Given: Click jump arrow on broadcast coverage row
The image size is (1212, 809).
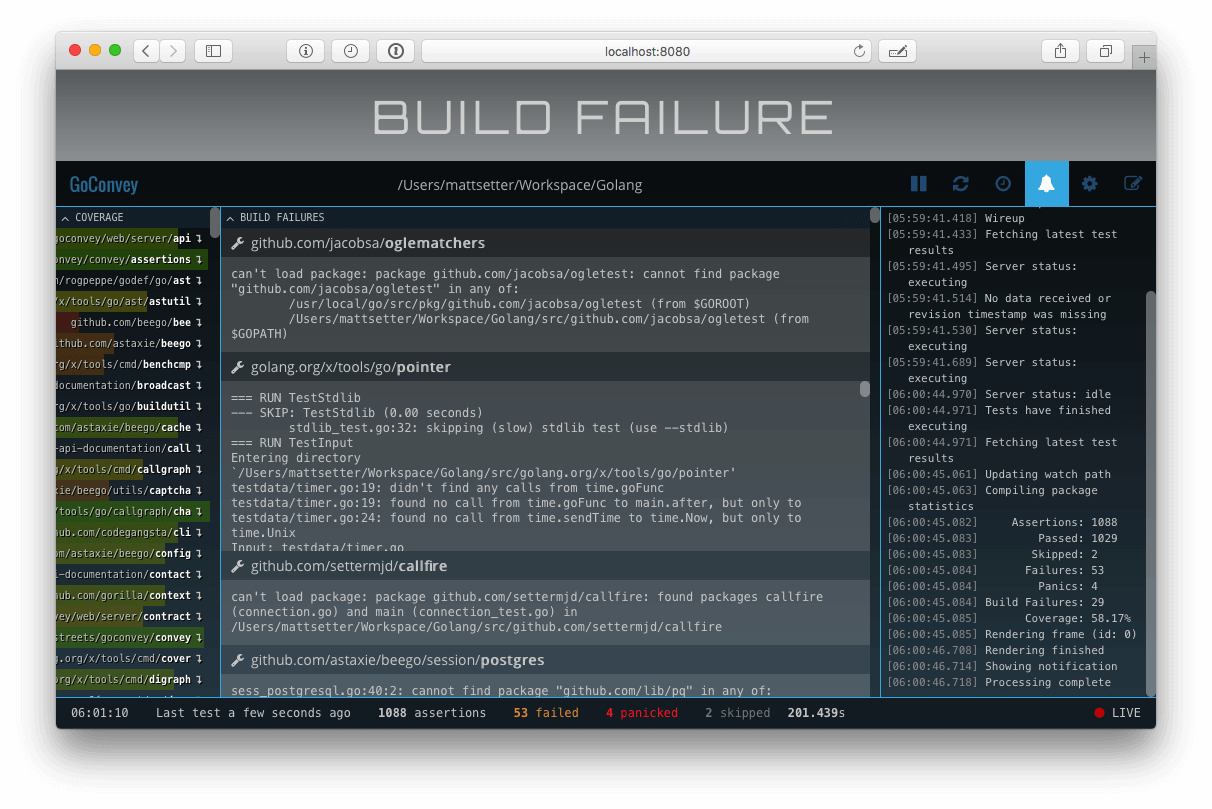Looking at the screenshot, I should coord(200,385).
